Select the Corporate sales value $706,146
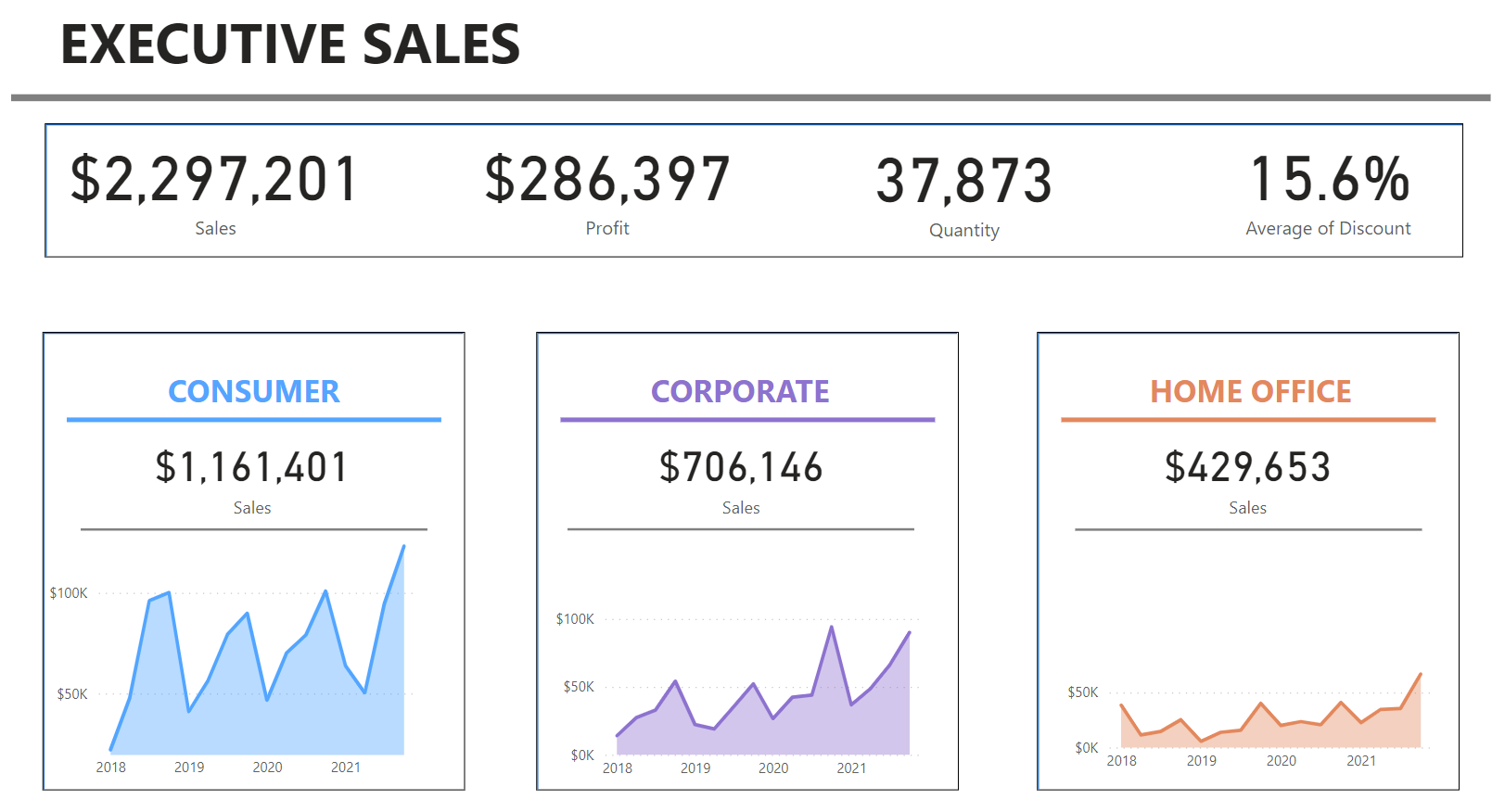 click(741, 467)
